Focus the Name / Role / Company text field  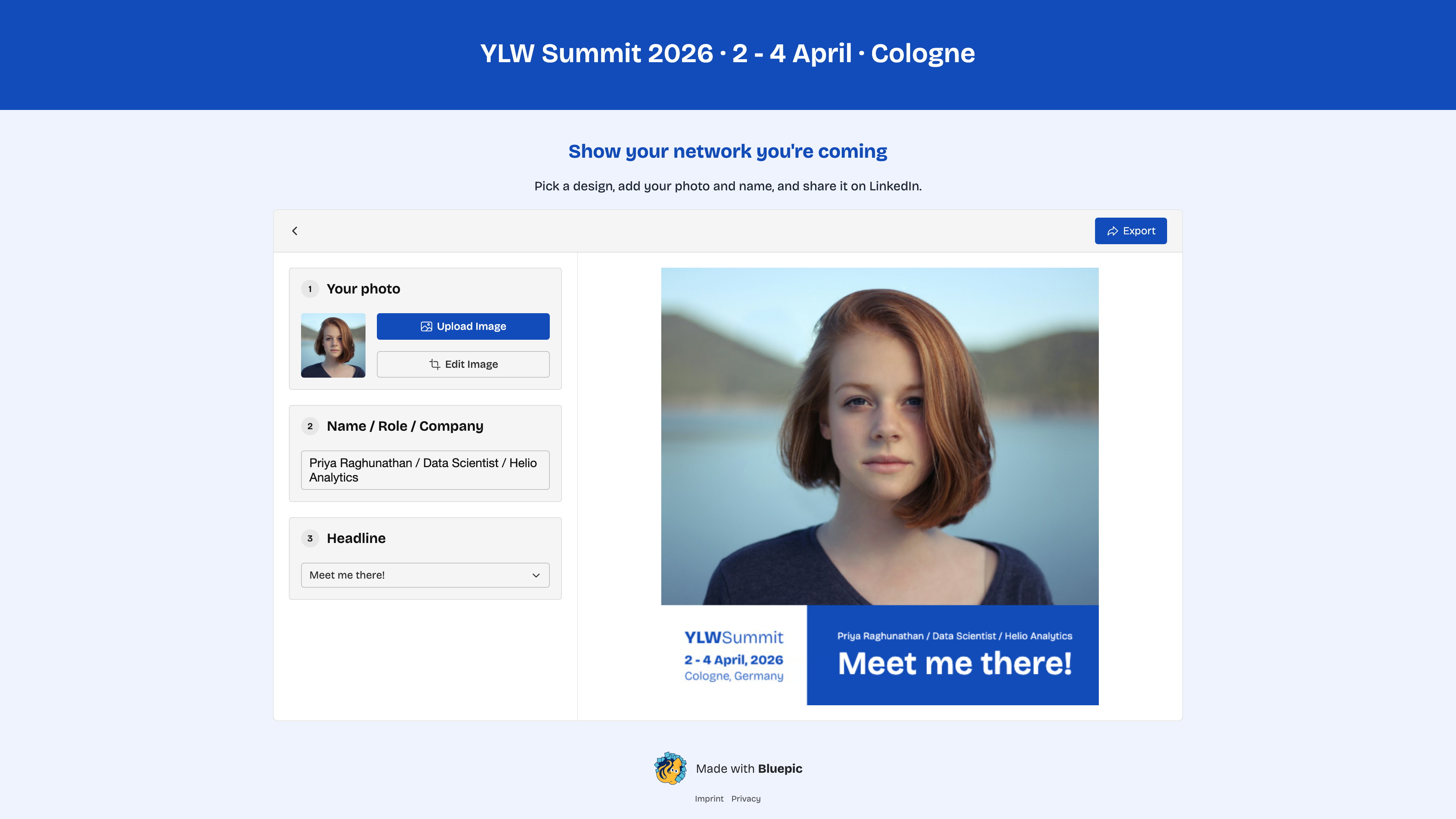425,470
